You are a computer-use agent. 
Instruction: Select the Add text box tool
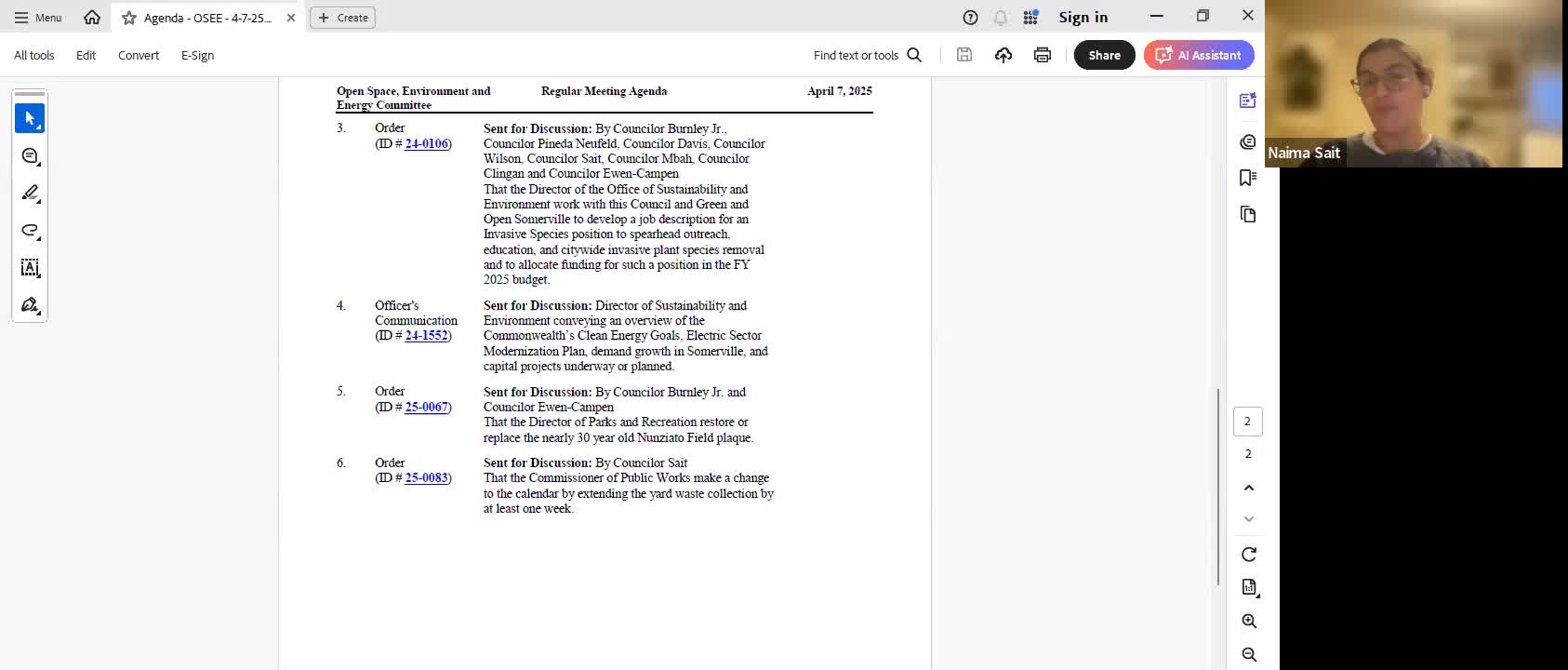(30, 267)
